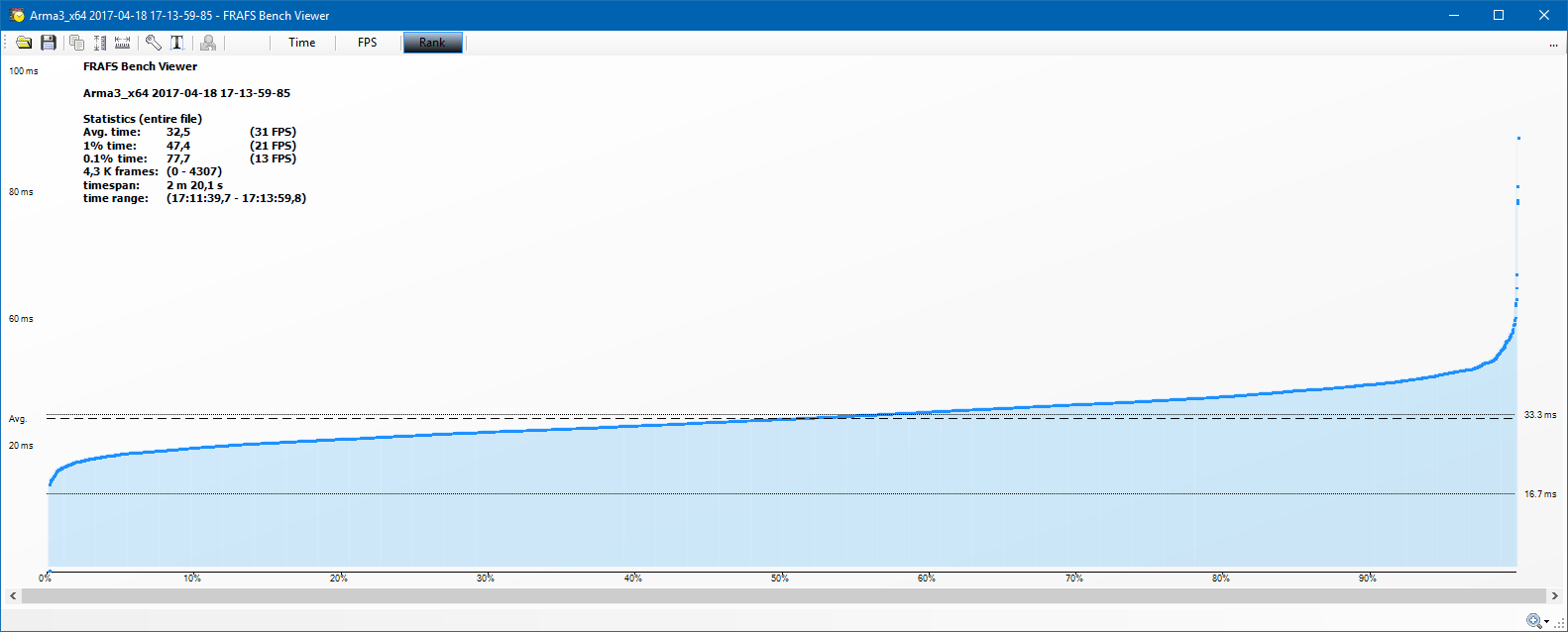Click the '80 ms' y-axis label
The image size is (1568, 632).
click(x=21, y=192)
